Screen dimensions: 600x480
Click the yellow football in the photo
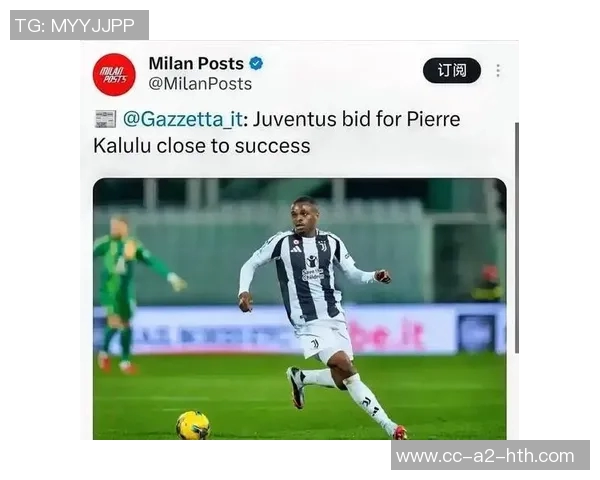pos(193,425)
